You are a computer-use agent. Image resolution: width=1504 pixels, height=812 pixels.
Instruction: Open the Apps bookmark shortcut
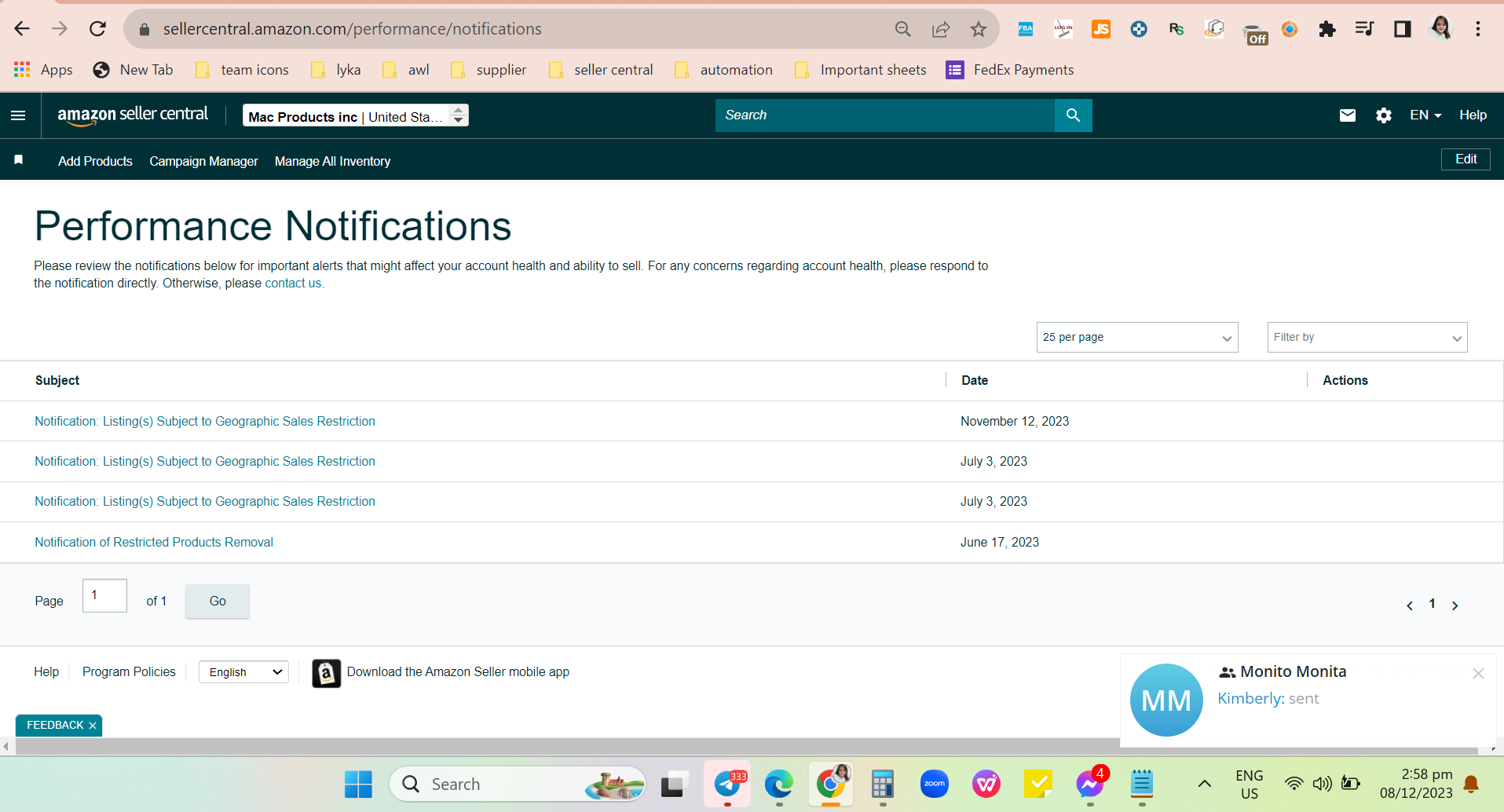43,70
